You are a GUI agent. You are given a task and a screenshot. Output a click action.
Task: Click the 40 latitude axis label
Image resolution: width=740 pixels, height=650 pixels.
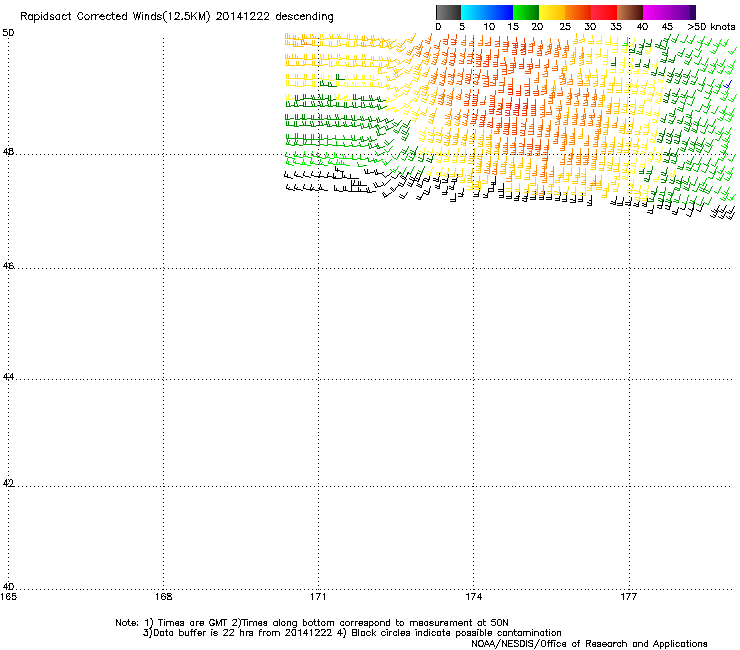pyautogui.click(x=8, y=587)
